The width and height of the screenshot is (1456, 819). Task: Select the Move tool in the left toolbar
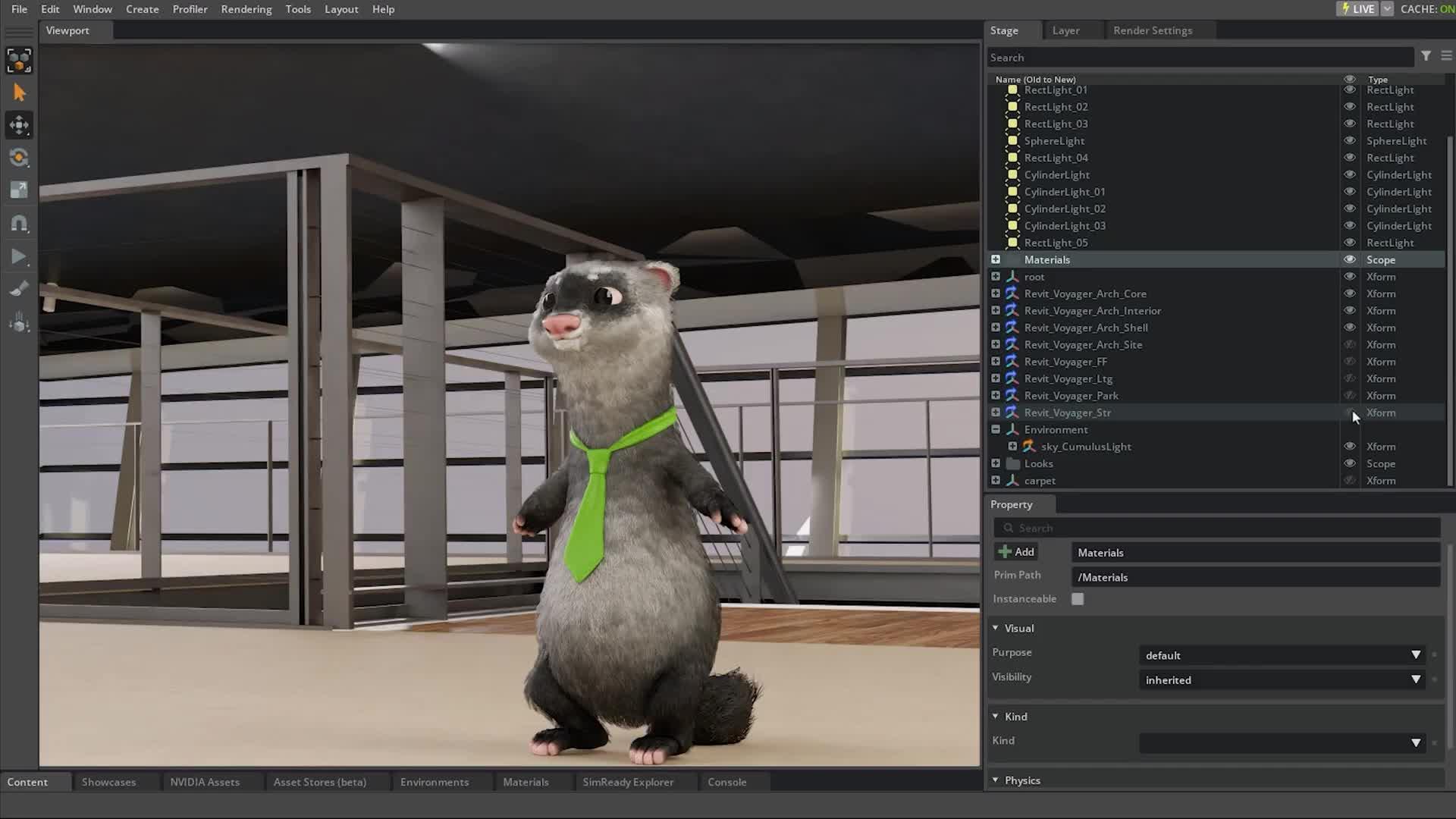click(19, 125)
